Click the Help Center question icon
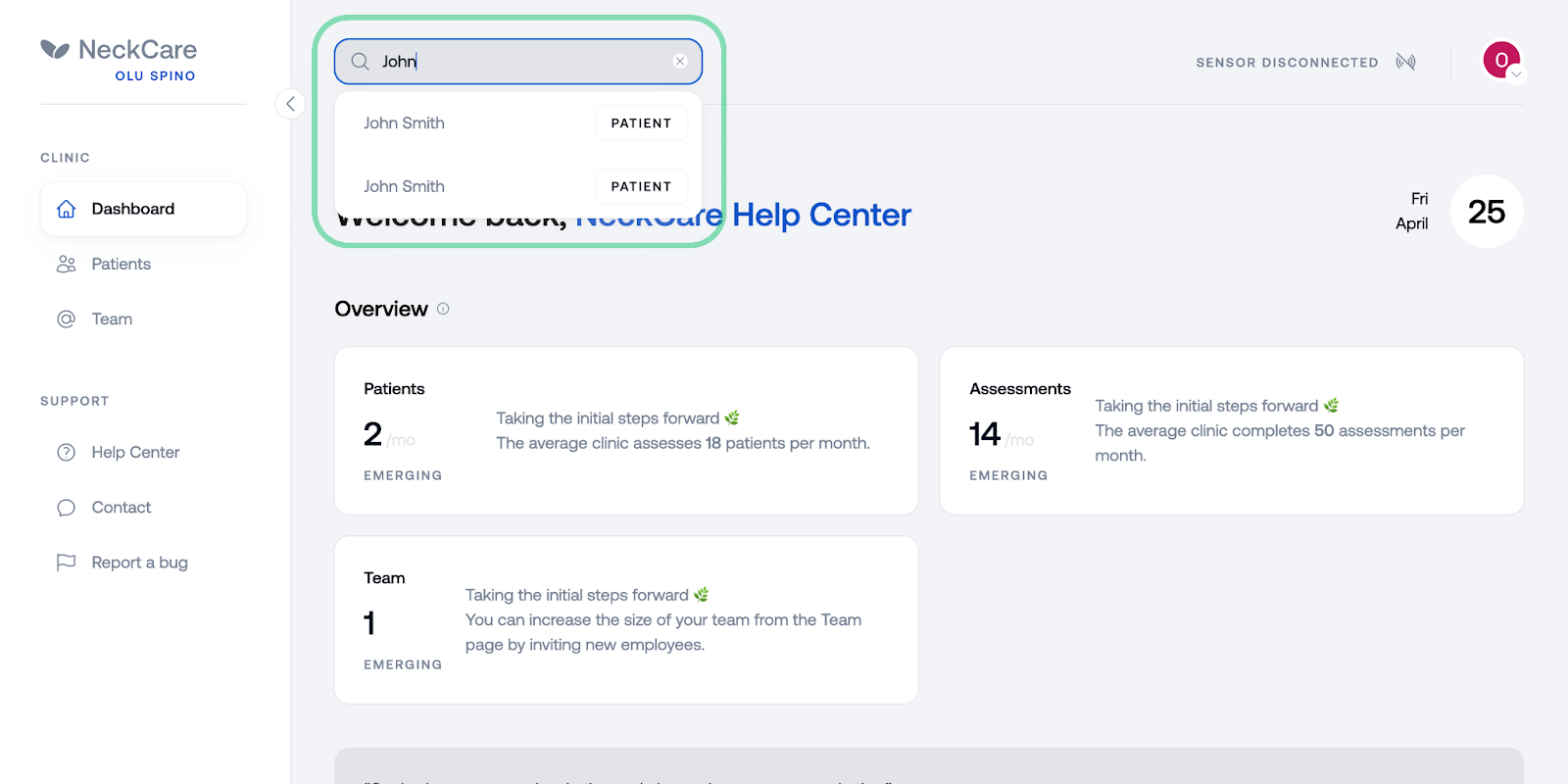This screenshot has width=1568, height=784. (67, 452)
